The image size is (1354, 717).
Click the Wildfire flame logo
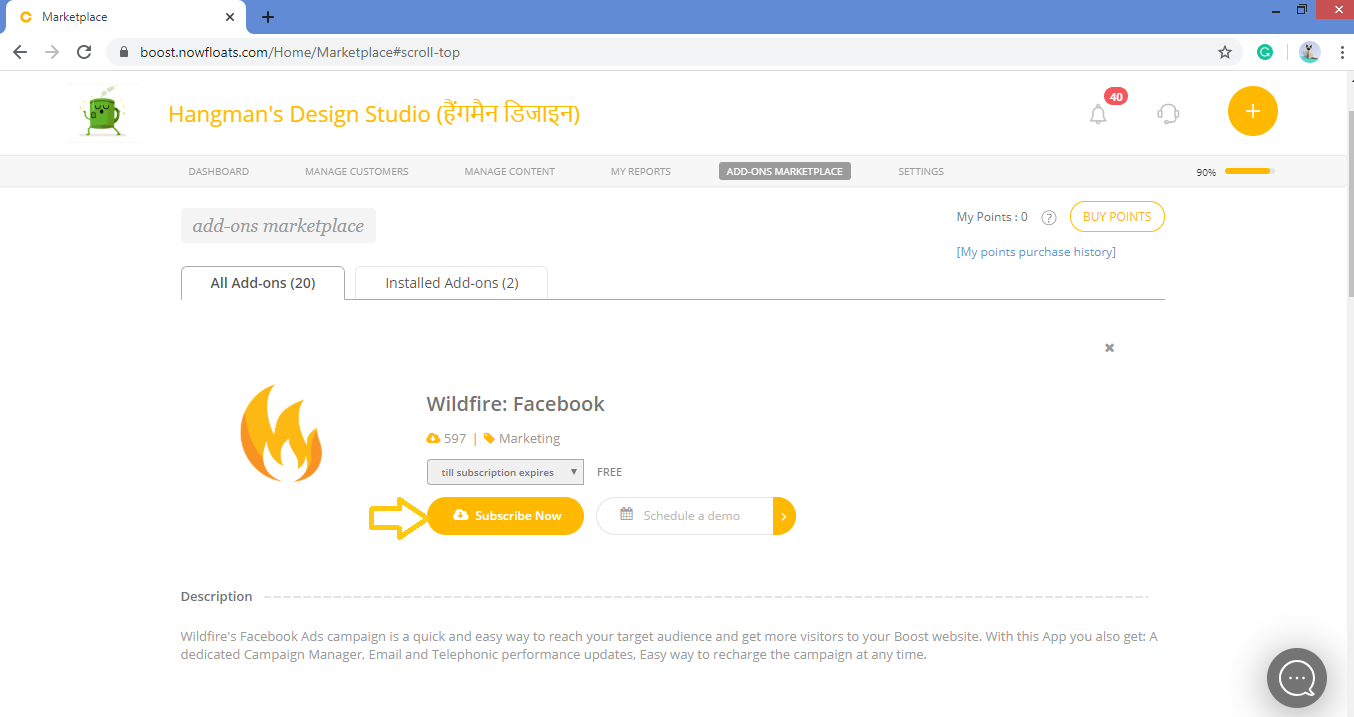[281, 433]
